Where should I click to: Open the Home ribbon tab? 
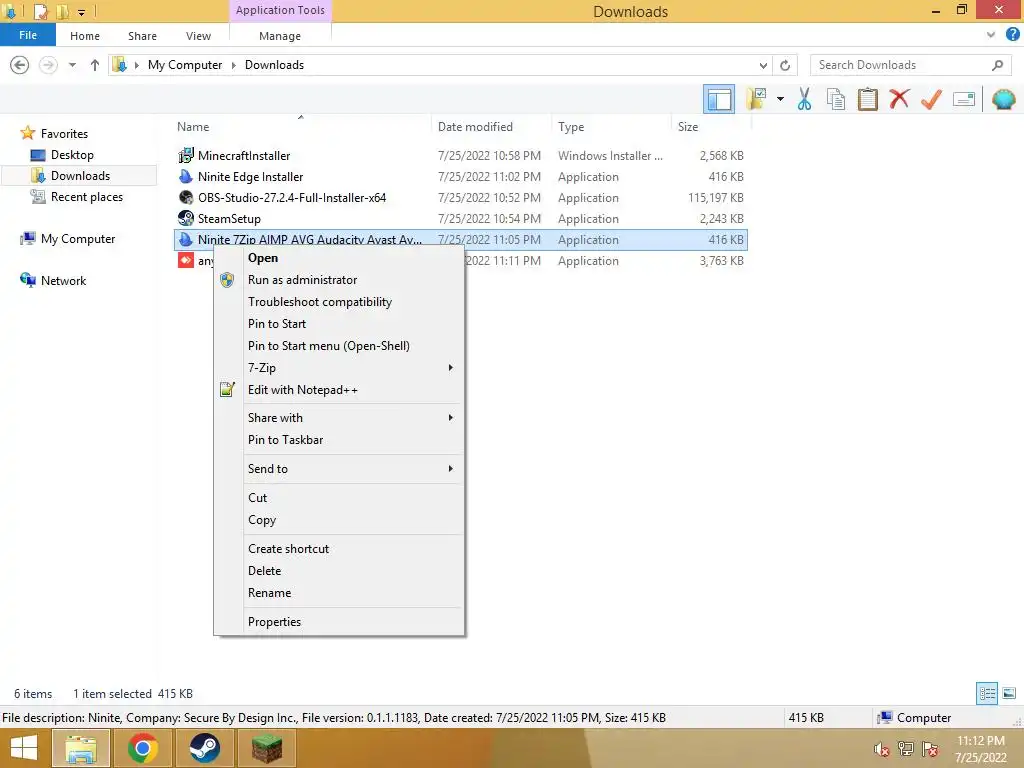pos(85,36)
